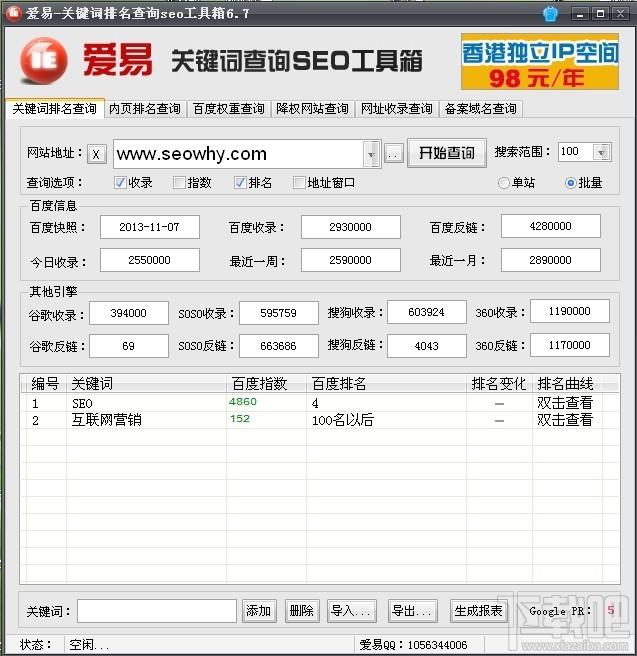Screen dimensions: 637x656
Task: Sort by the 百度指数 column header
Action: click(x=266, y=384)
